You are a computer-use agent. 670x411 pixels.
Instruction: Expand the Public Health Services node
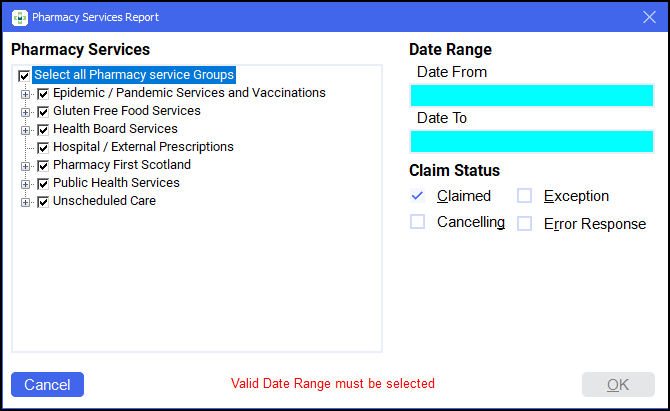(26, 183)
